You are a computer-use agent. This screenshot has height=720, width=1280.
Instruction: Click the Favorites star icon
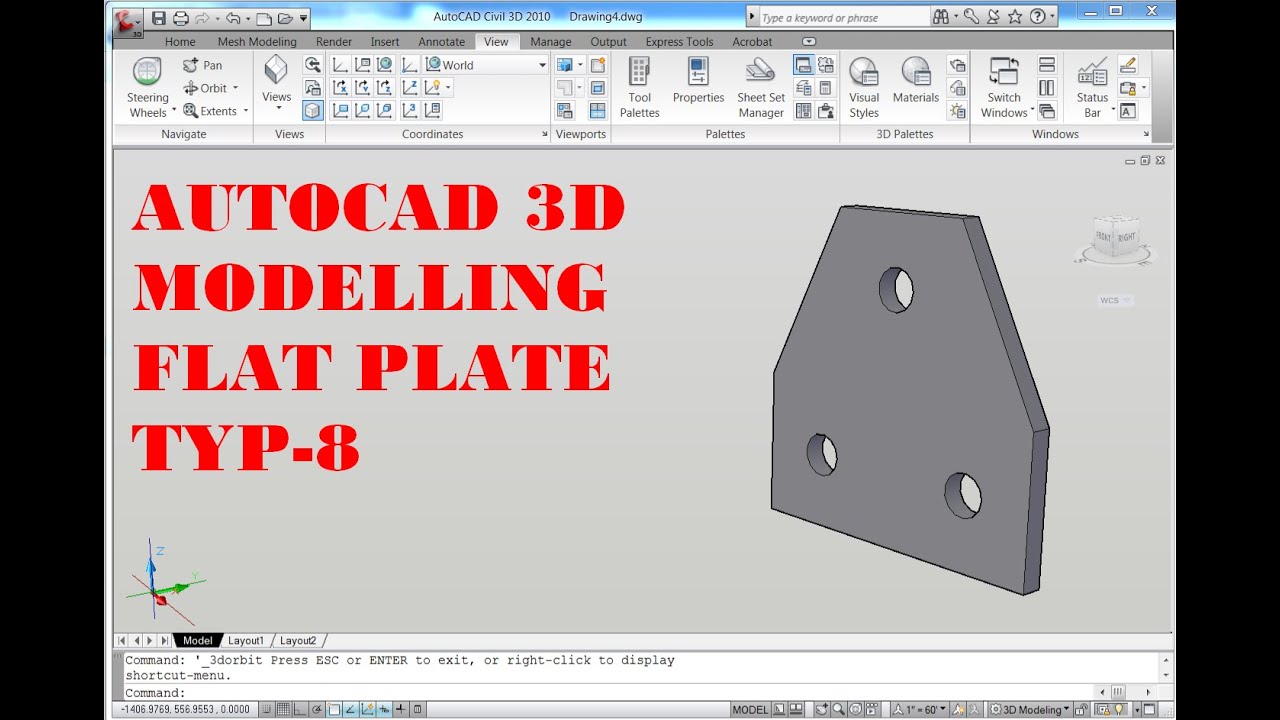(1015, 16)
